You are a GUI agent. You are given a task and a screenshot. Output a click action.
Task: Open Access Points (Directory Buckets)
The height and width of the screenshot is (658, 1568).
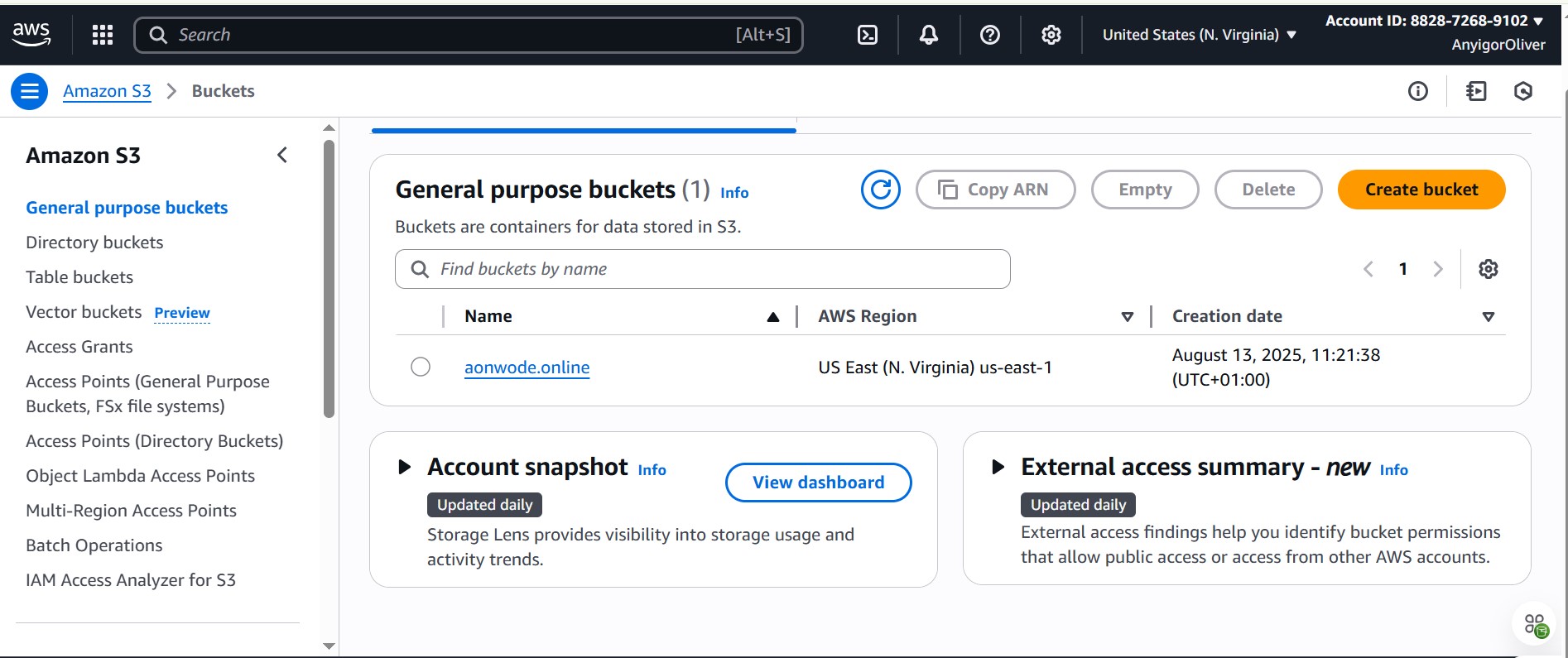[x=154, y=441]
